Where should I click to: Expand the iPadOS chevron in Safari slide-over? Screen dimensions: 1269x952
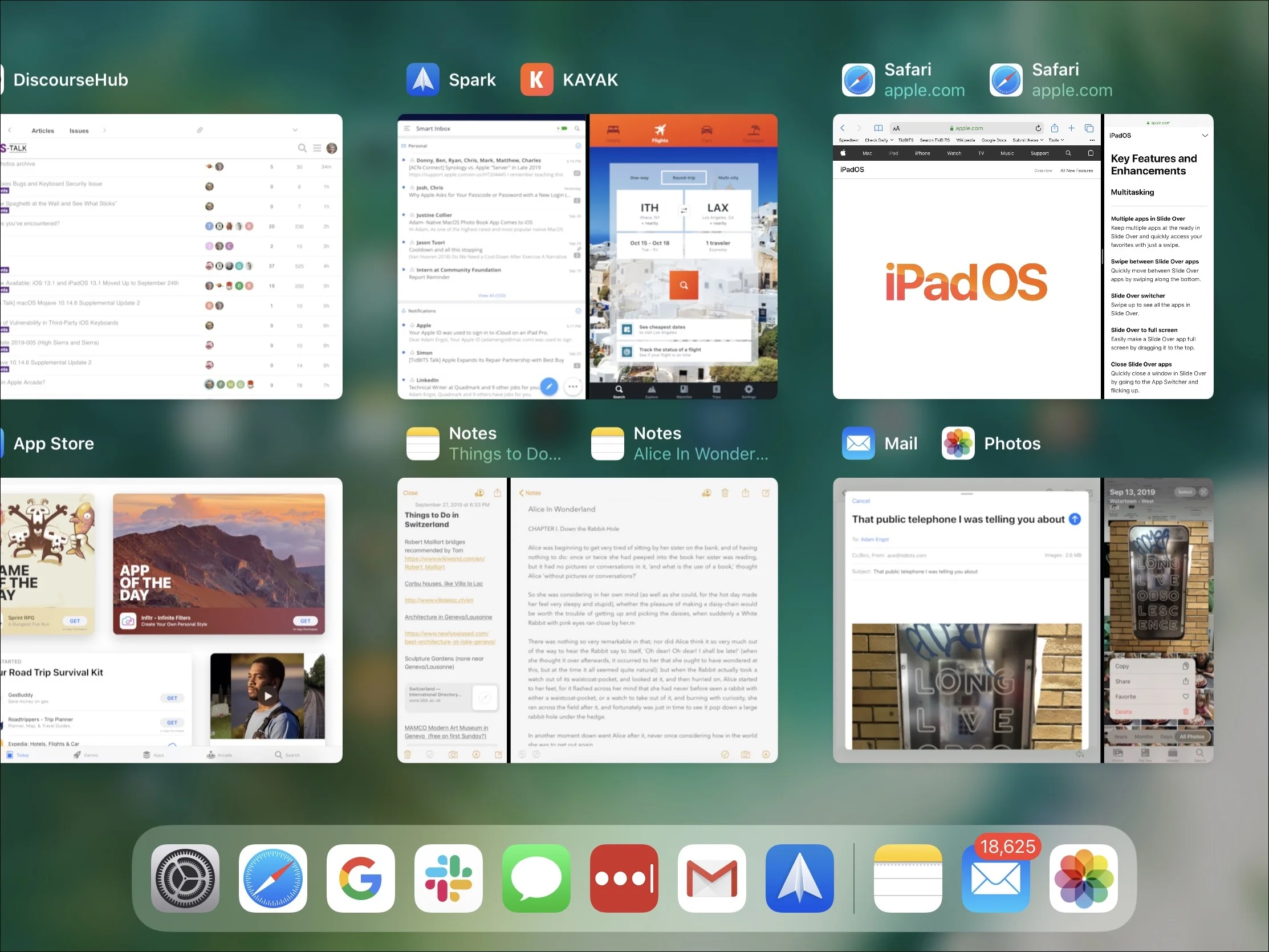(1205, 136)
